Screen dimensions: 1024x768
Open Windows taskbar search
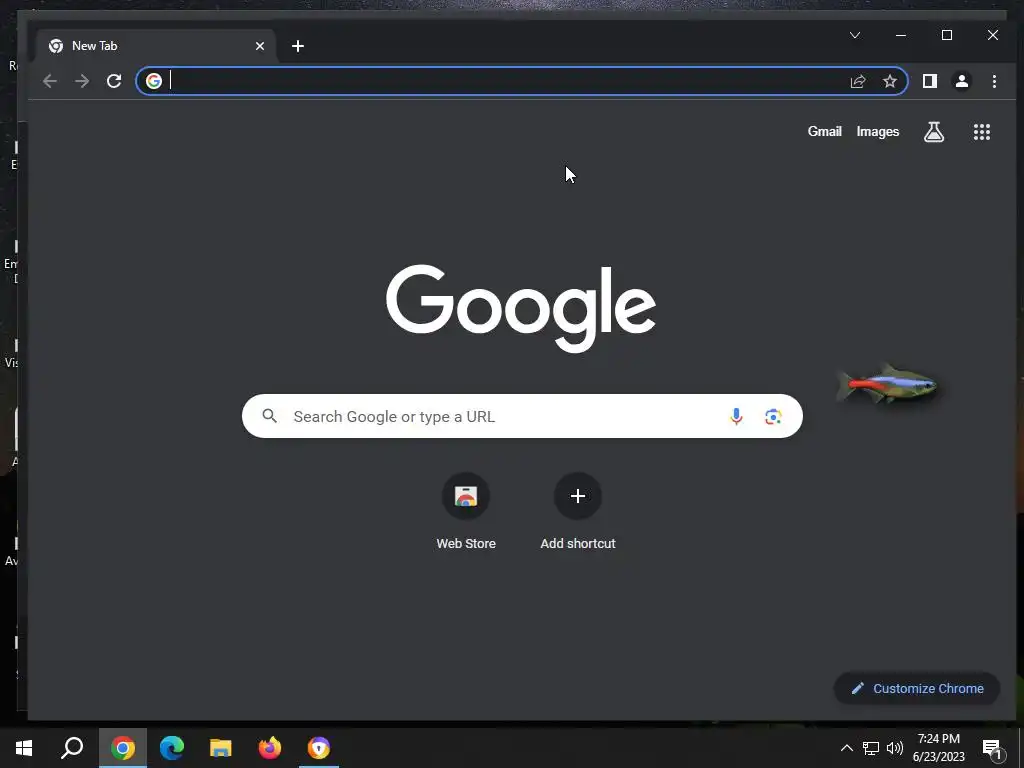pos(72,748)
